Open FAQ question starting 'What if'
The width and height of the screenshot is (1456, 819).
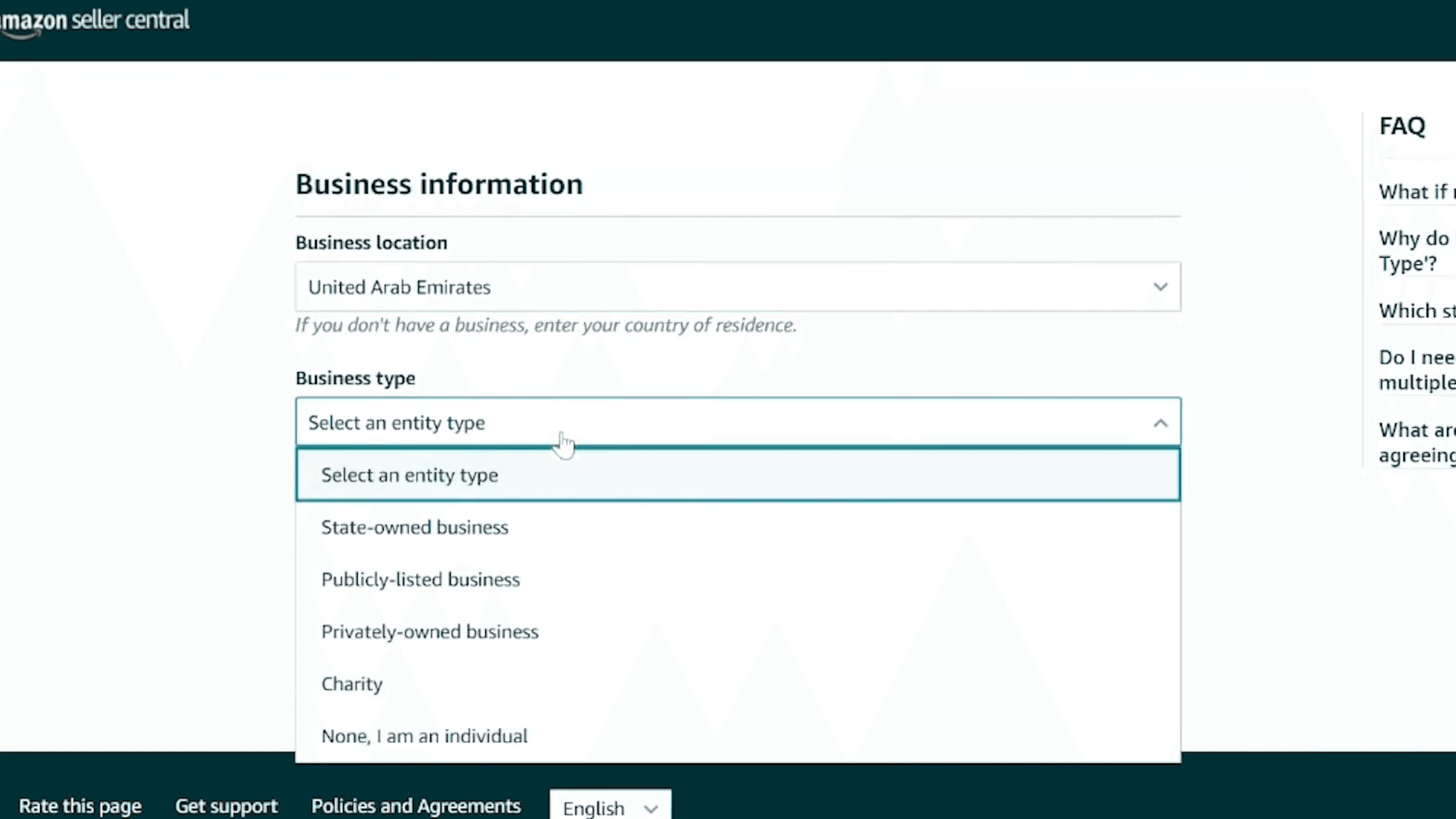1416,192
